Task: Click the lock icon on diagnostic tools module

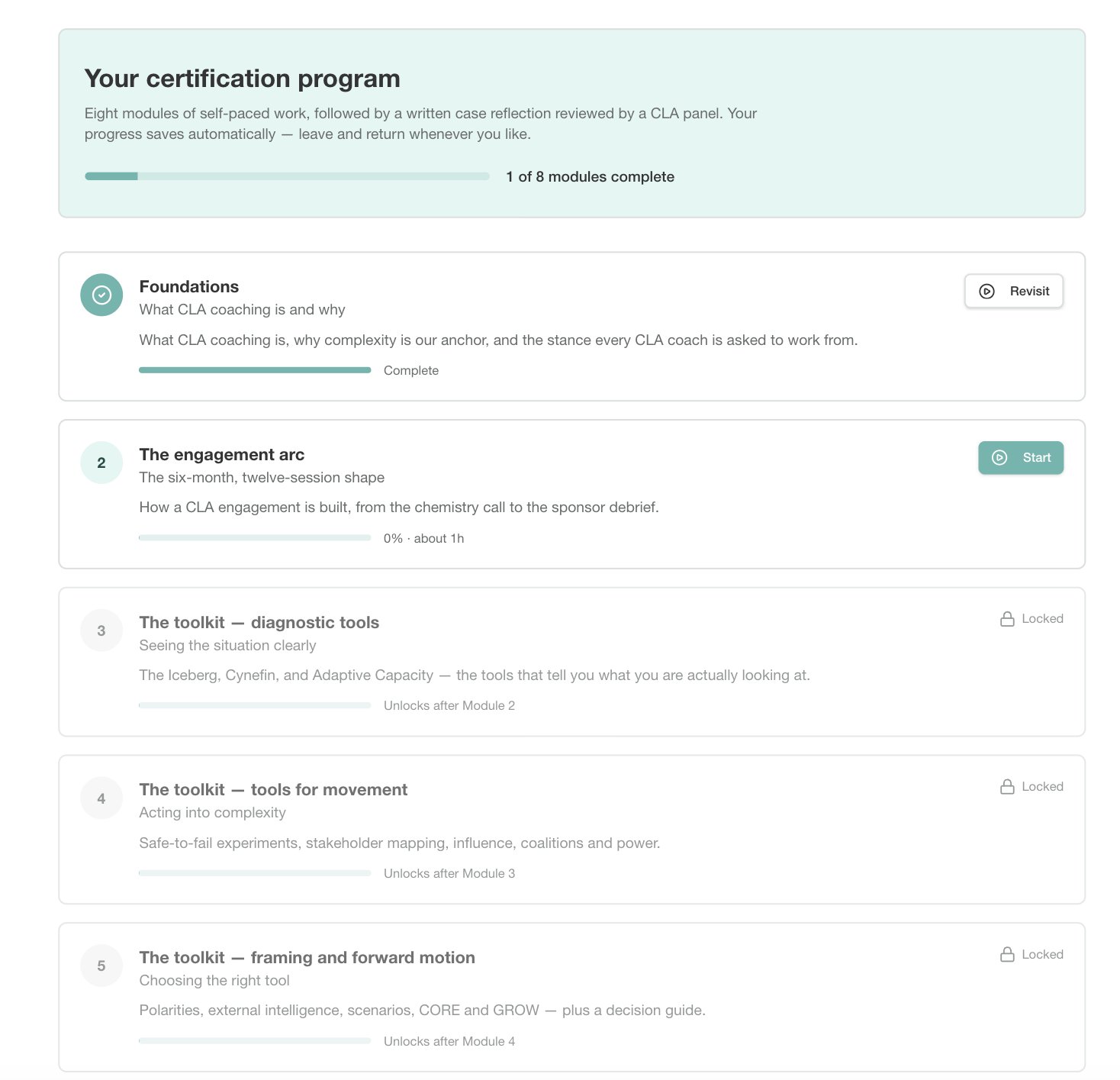Action: pos(1007,619)
